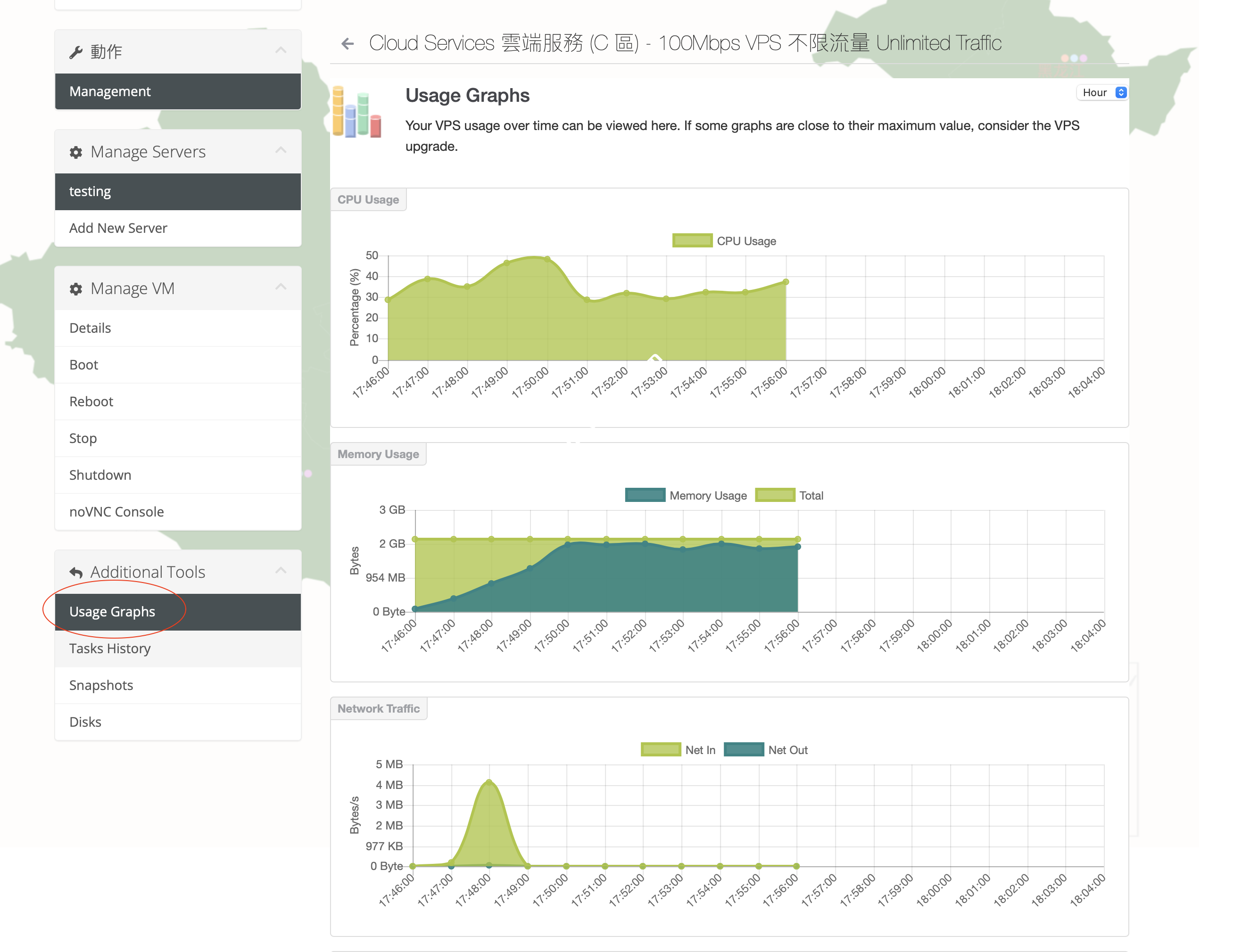This screenshot has height=952, width=1258.
Task: Toggle the Total memory legend series
Action: coord(775,495)
